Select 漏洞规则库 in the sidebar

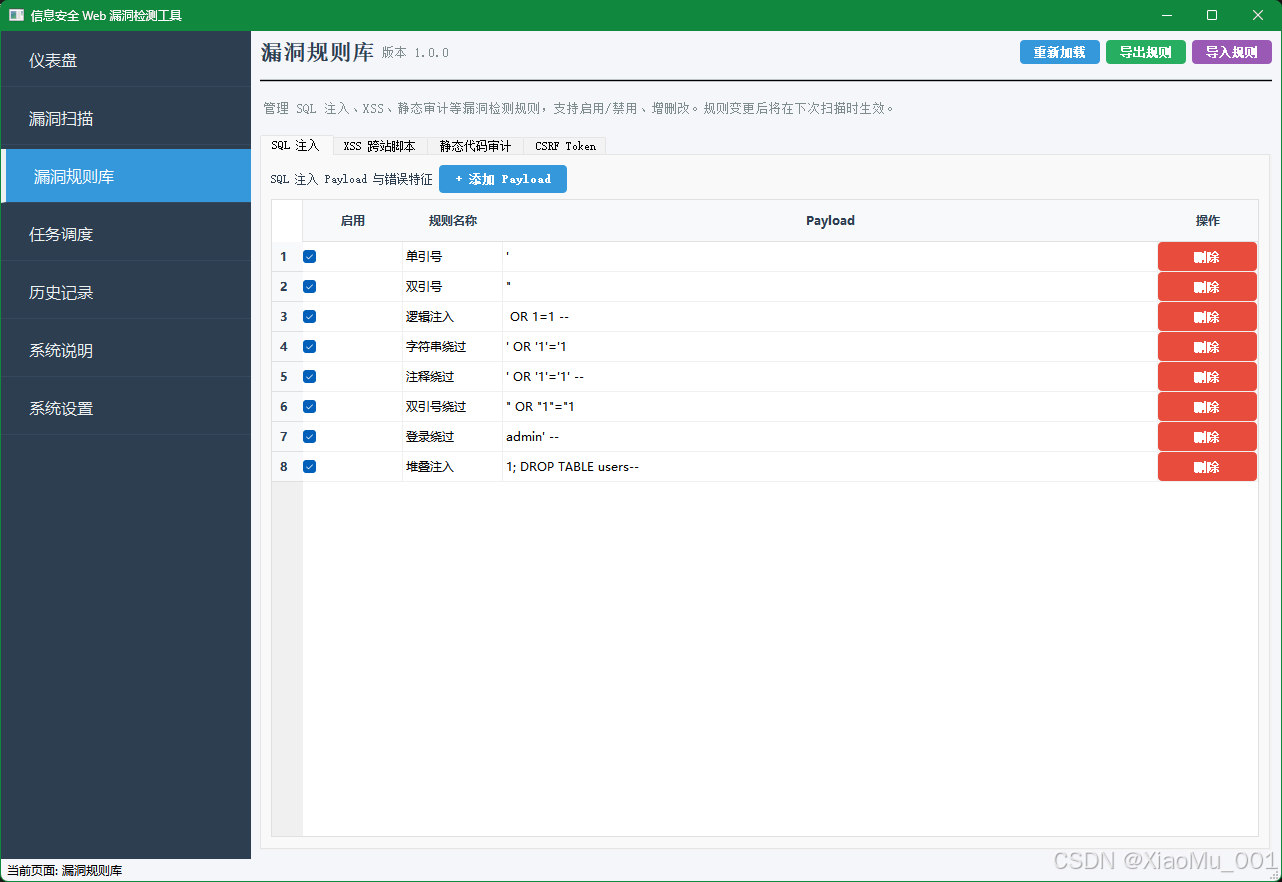126,176
